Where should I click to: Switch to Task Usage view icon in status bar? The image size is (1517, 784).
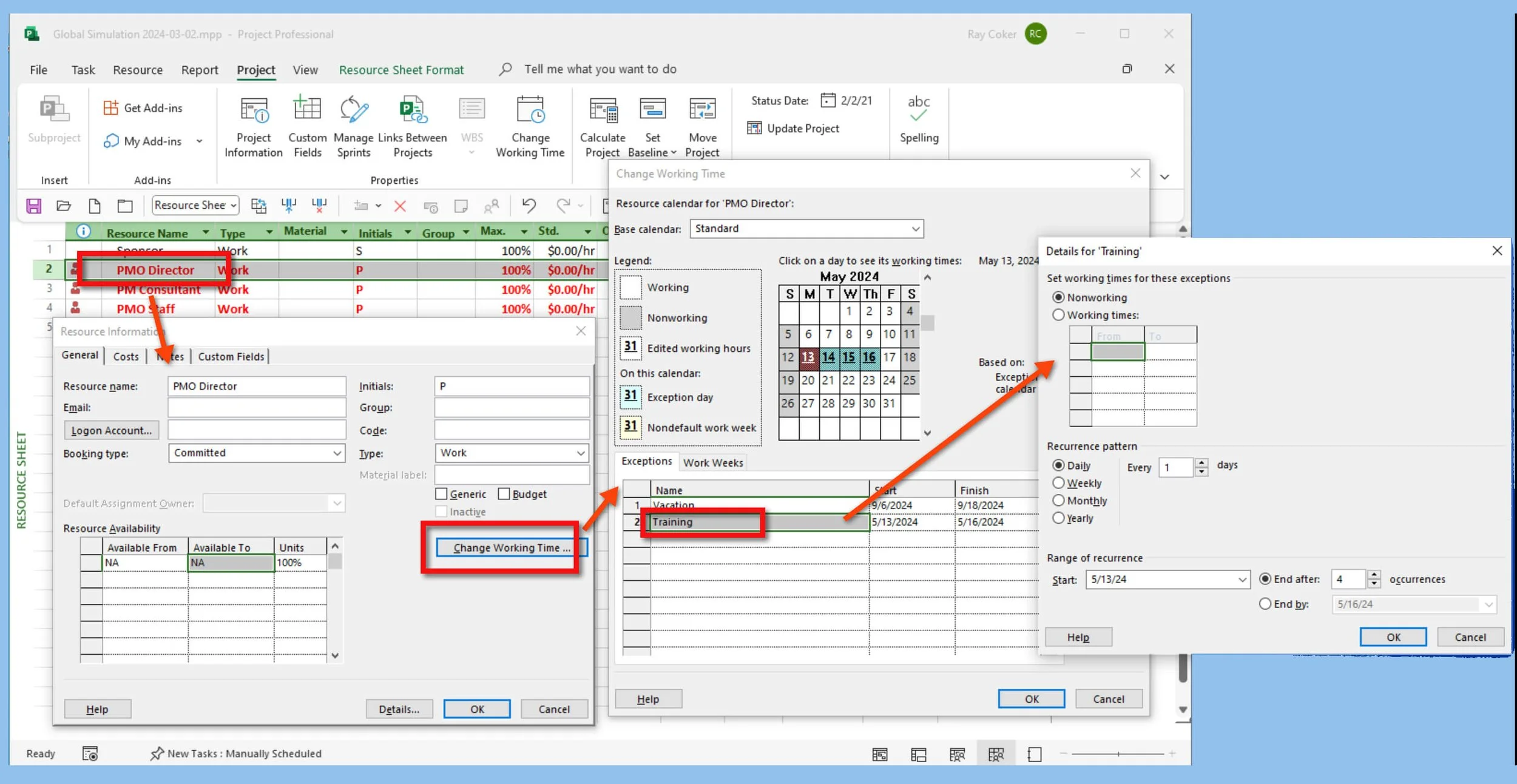pos(919,754)
